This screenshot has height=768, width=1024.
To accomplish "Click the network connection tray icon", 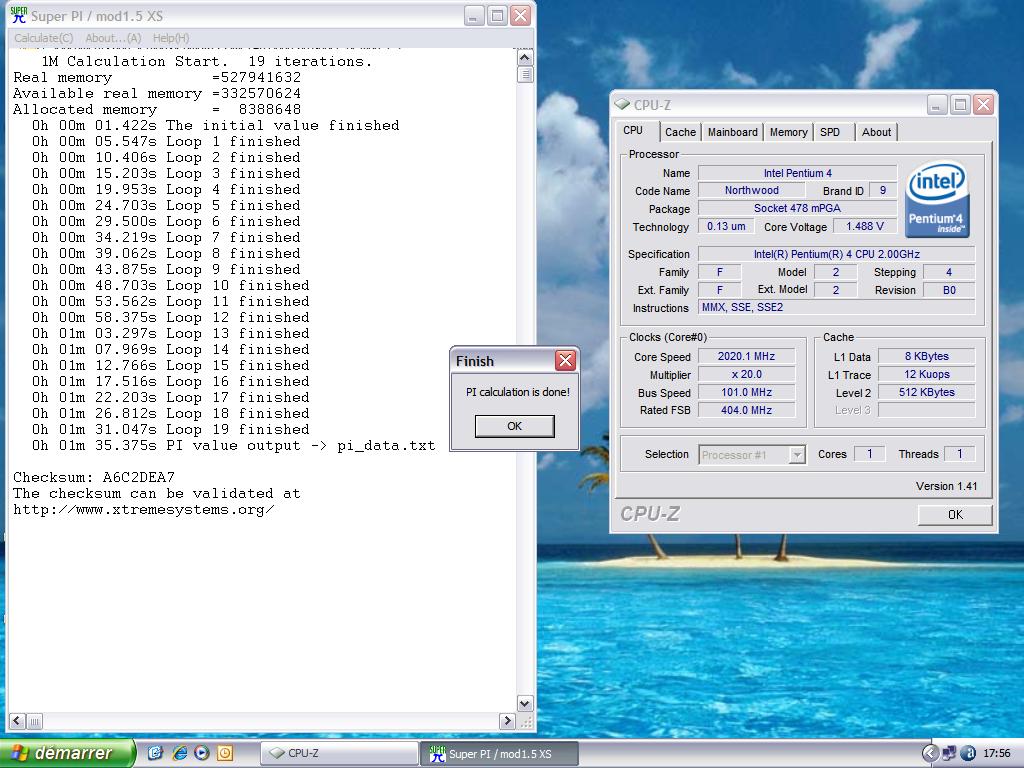I will coord(949,753).
